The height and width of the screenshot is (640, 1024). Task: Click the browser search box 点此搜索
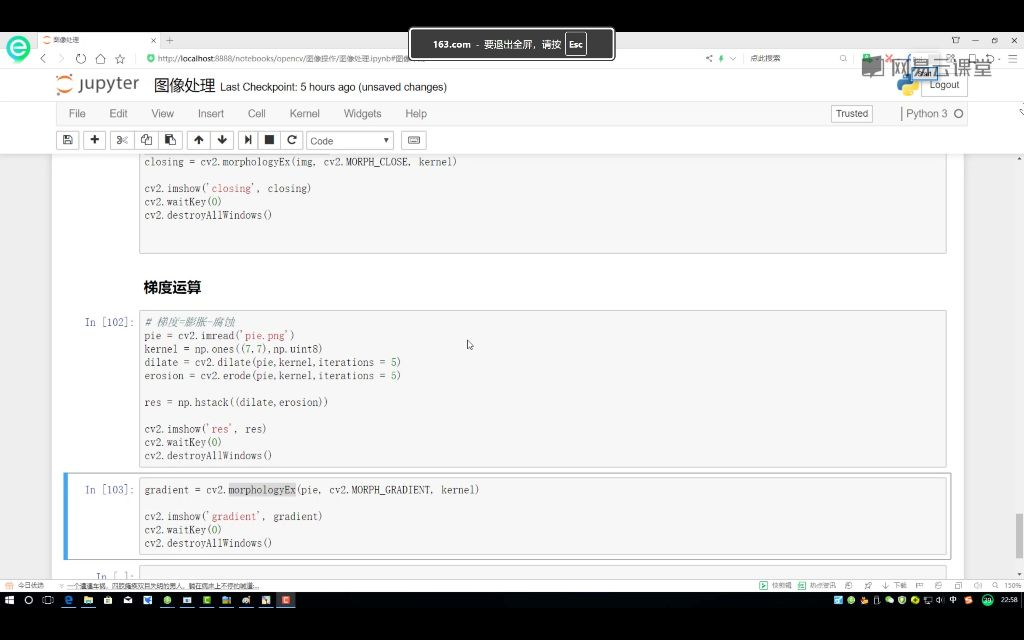(765, 59)
